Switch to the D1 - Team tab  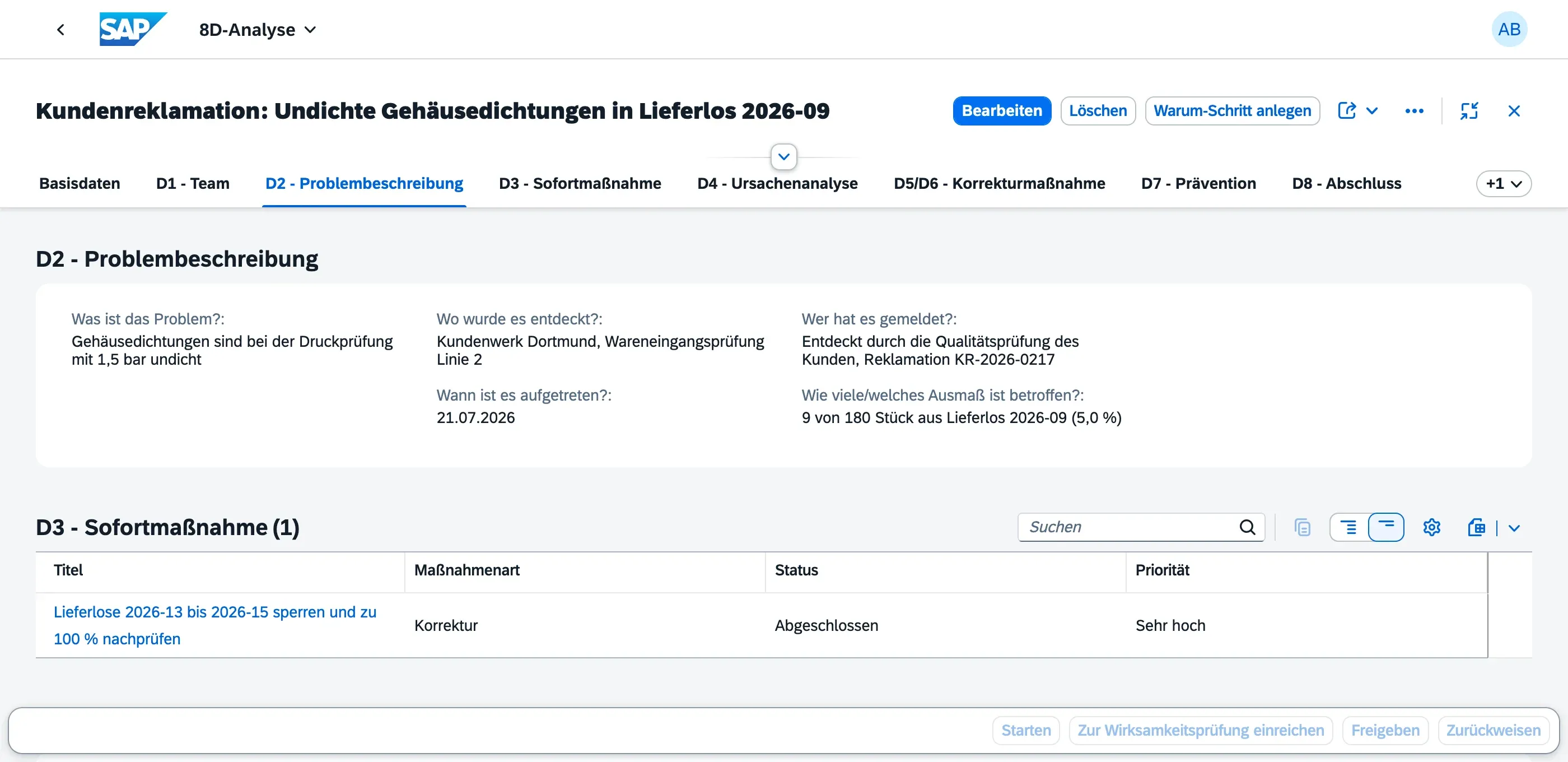coord(193,183)
